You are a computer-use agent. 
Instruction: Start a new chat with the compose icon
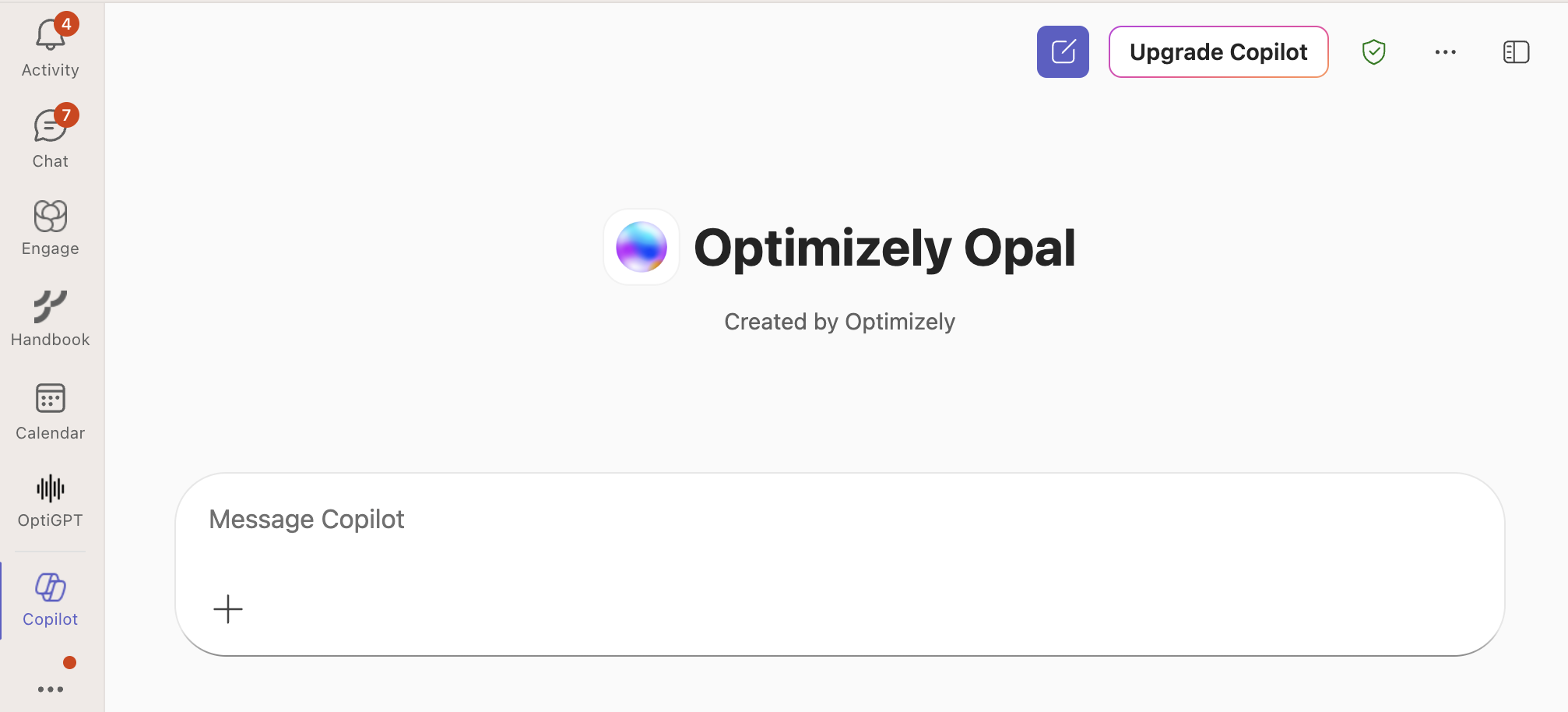pyautogui.click(x=1062, y=51)
